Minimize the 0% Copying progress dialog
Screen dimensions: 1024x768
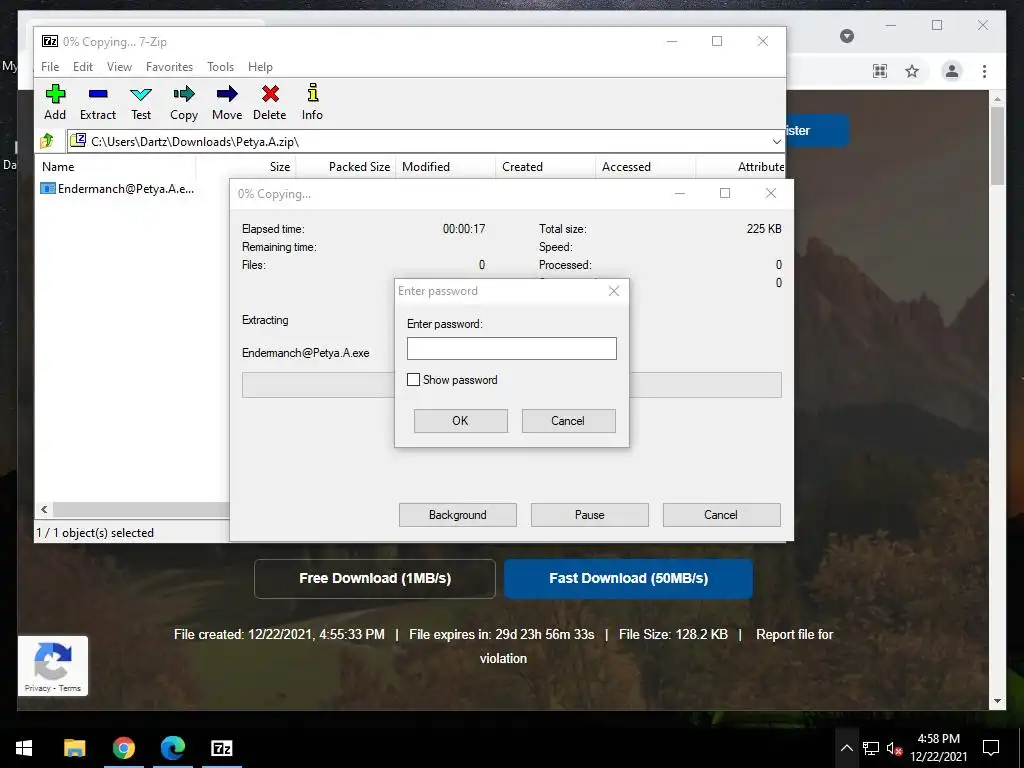pyautogui.click(x=680, y=193)
